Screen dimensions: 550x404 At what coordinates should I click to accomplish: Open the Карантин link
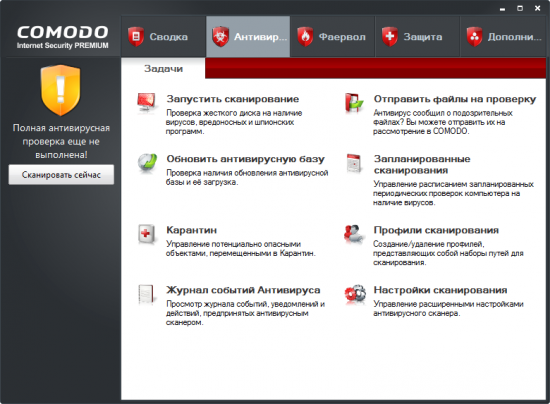192,230
